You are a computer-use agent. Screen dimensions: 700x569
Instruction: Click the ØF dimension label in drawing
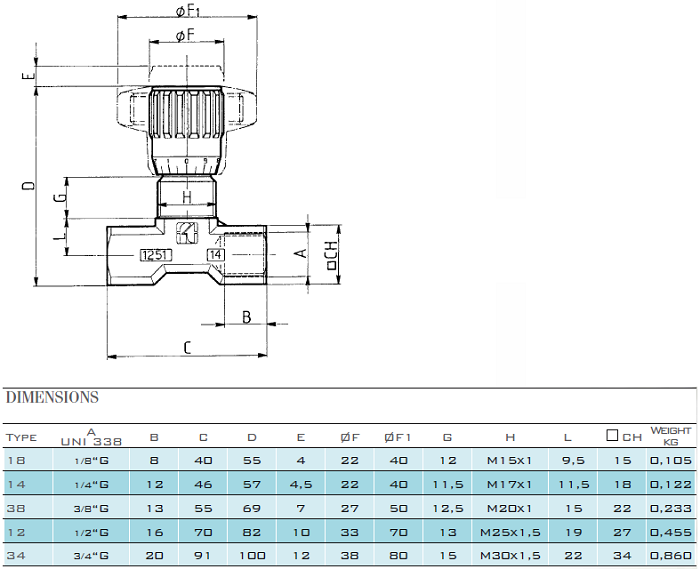pyautogui.click(x=185, y=35)
